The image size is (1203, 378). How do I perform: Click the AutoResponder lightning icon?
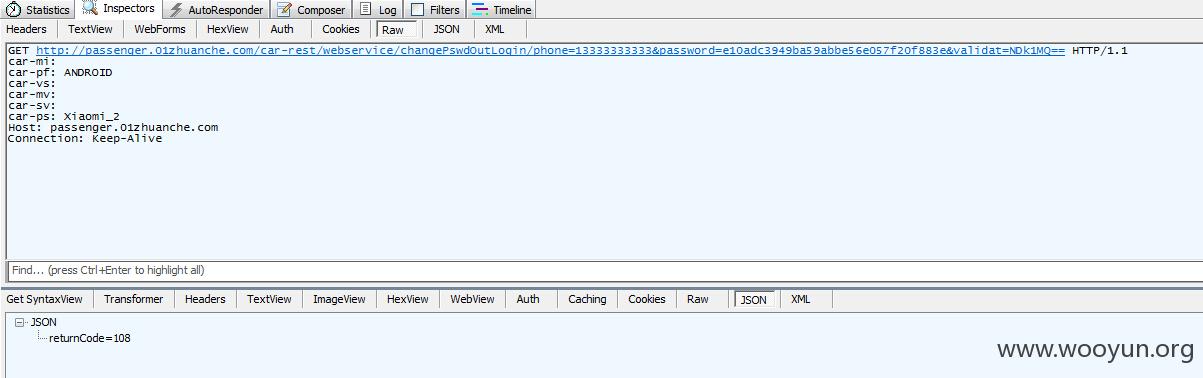176,10
